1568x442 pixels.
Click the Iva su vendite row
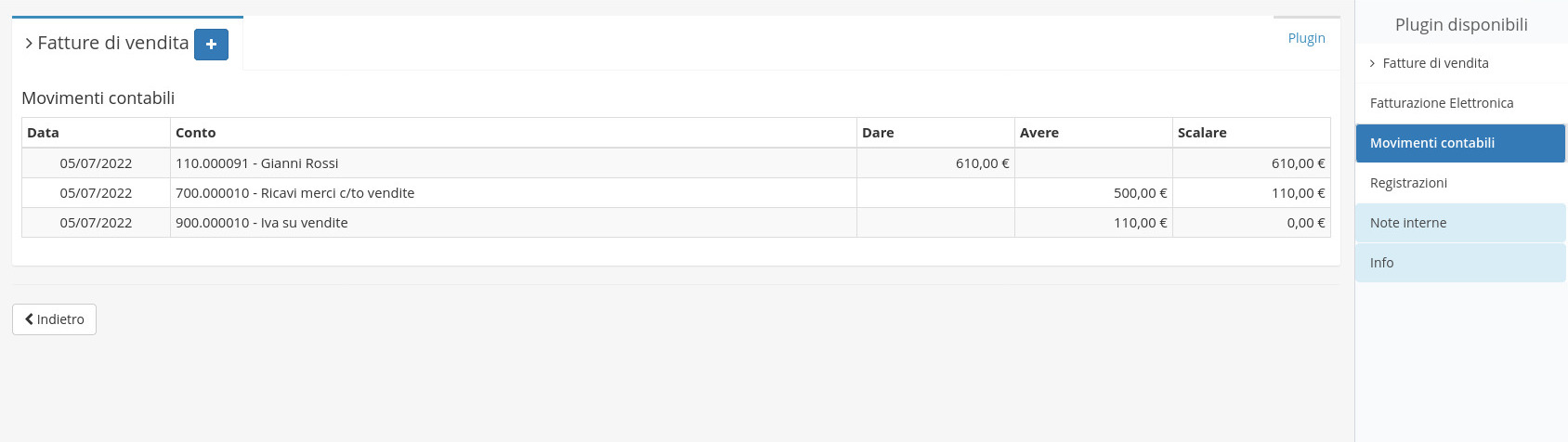(x=676, y=223)
